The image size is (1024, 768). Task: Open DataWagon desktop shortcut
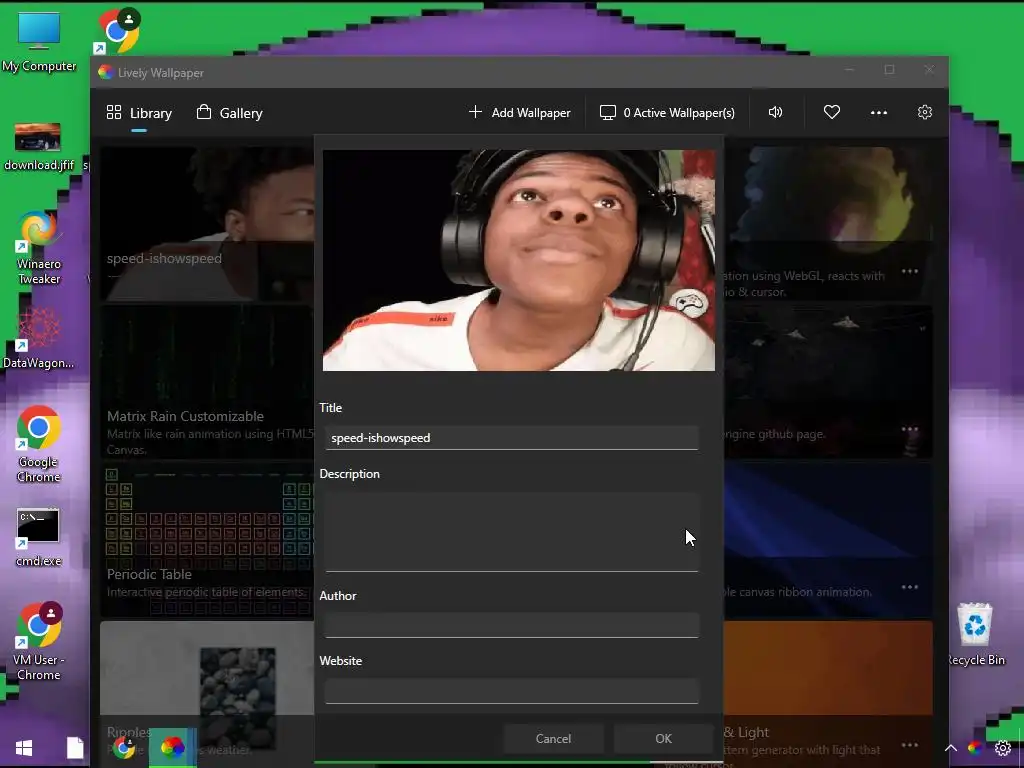click(x=39, y=340)
